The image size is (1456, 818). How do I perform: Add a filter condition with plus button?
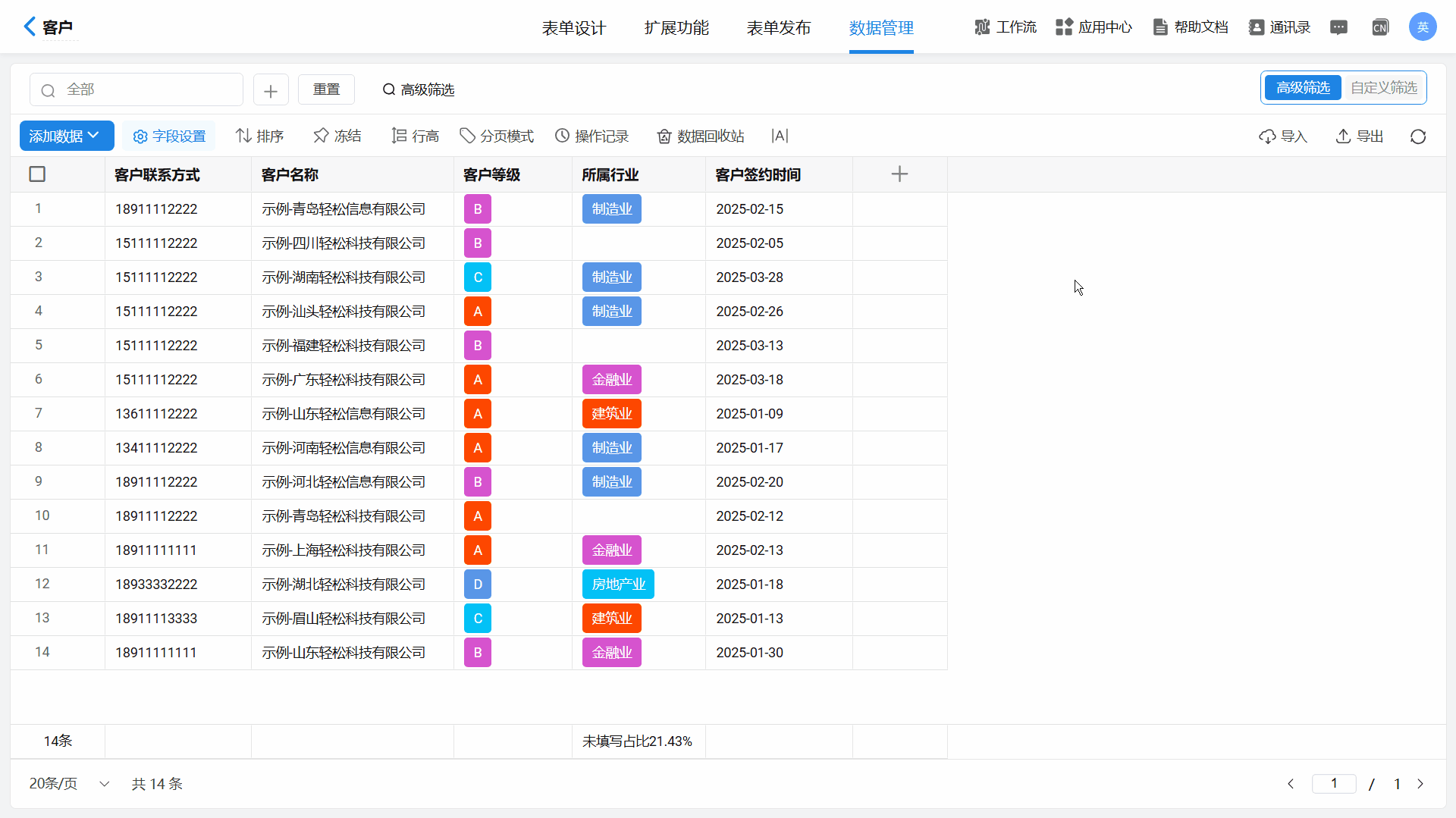coord(271,90)
